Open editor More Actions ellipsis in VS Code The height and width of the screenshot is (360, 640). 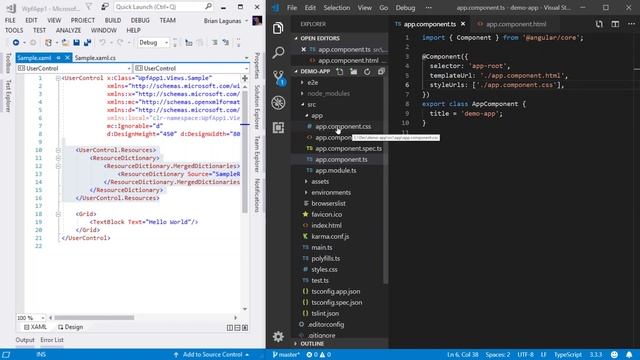[x=631, y=24]
